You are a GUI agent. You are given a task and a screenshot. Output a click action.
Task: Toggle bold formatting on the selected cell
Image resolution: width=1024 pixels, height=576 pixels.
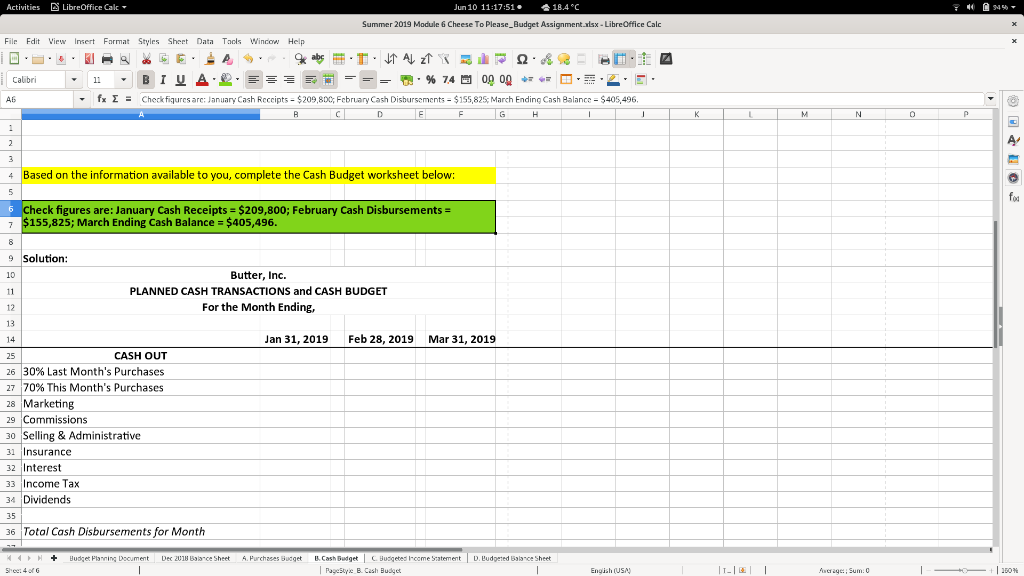(x=147, y=79)
